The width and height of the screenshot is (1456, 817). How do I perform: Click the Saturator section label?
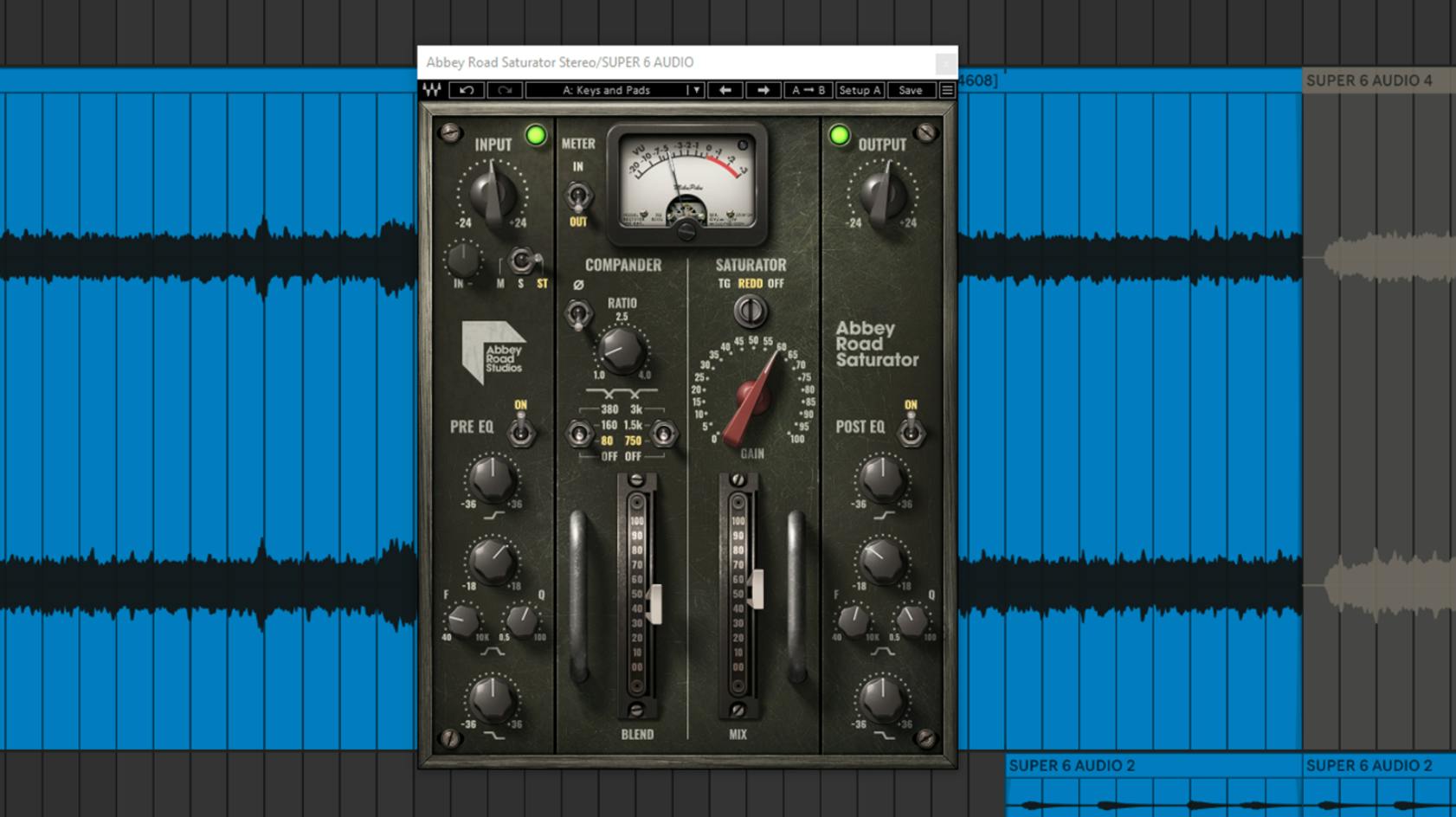click(751, 265)
